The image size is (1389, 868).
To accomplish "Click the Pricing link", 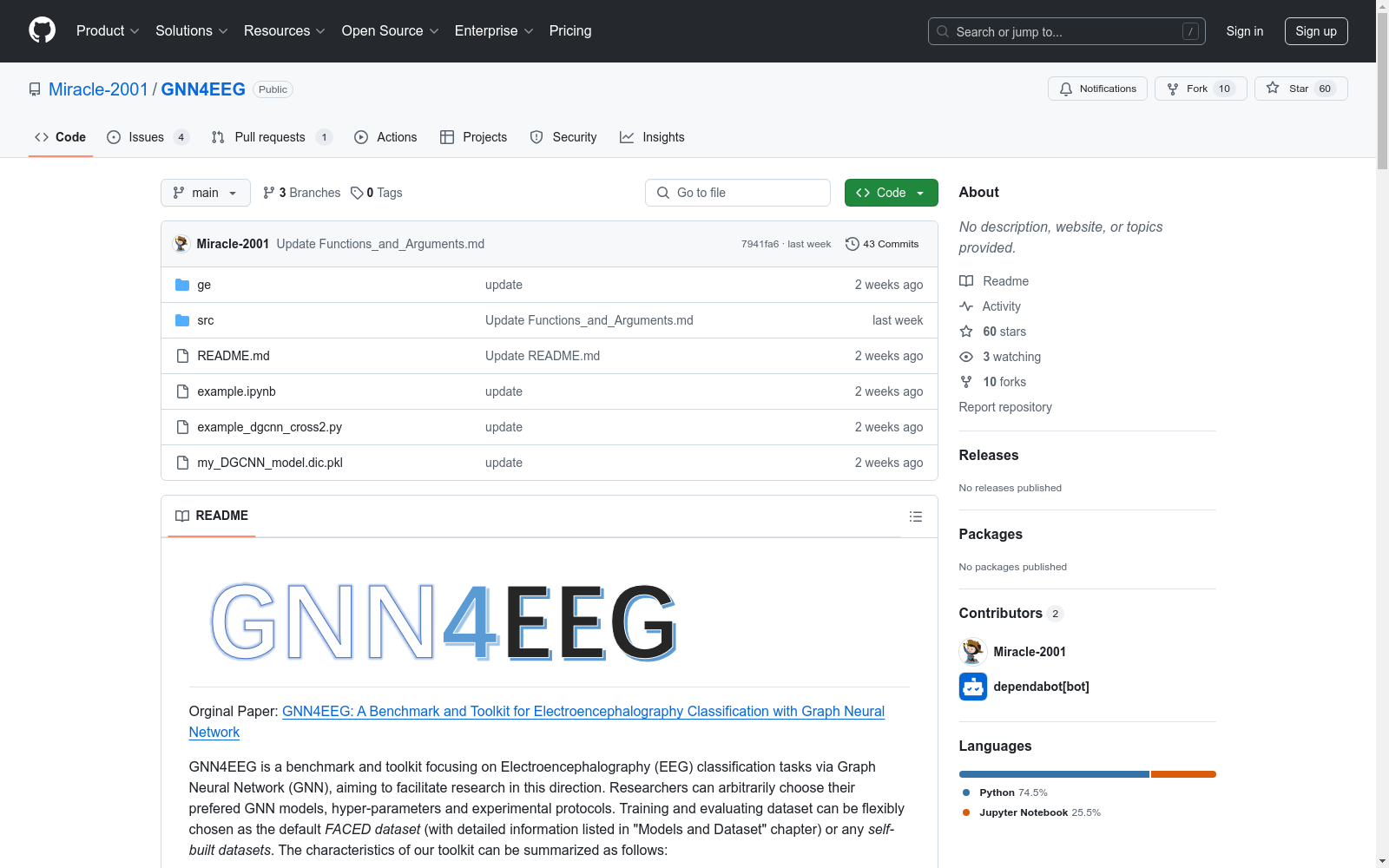I will coord(570,30).
